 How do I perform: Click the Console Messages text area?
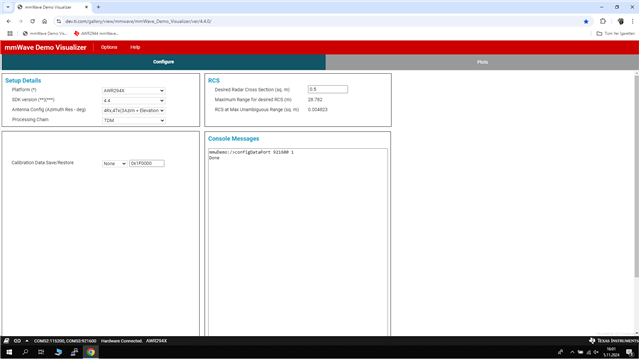click(298, 242)
